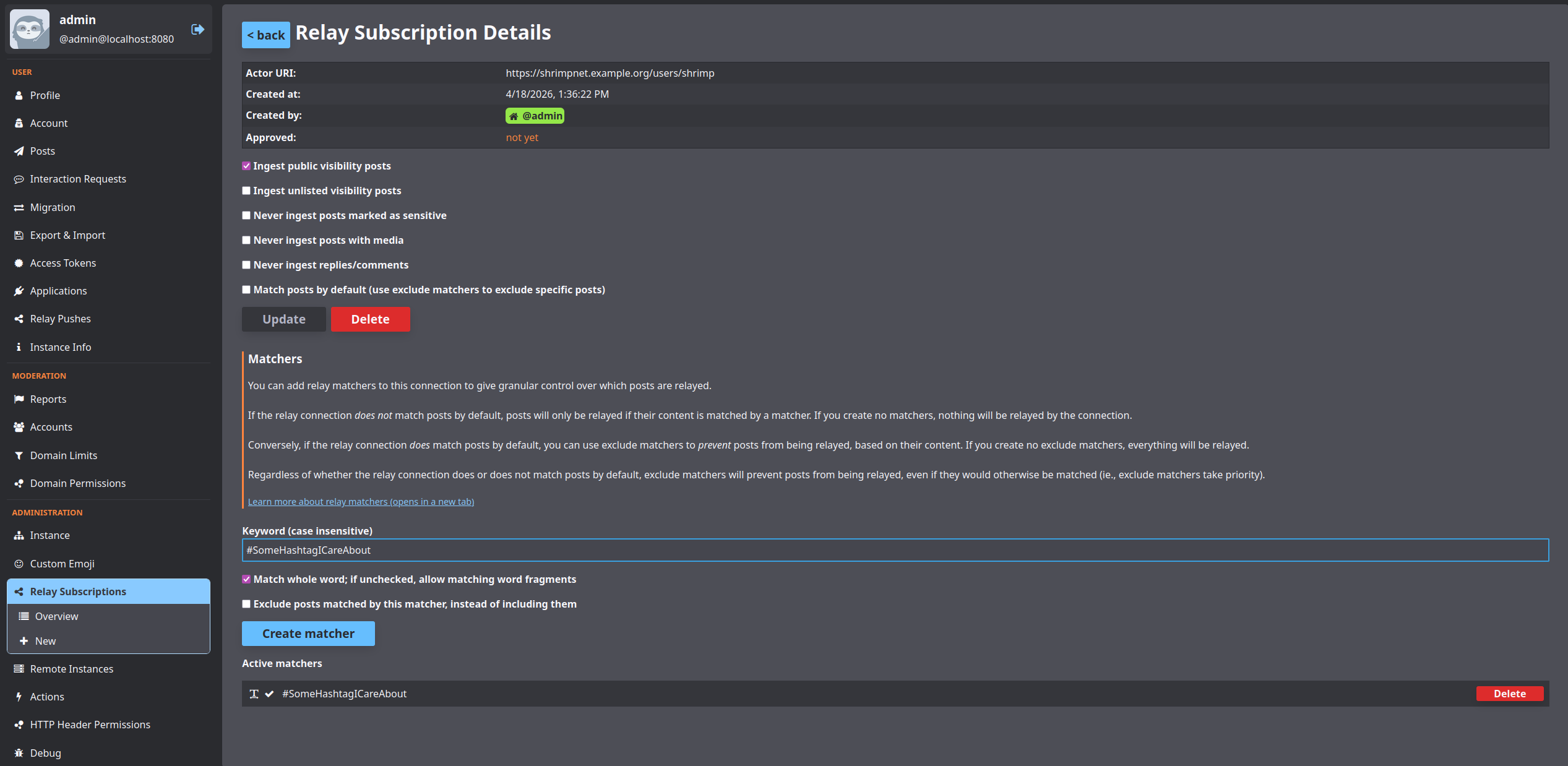
Task: Click the Actions lightning bolt icon
Action: [19, 697]
